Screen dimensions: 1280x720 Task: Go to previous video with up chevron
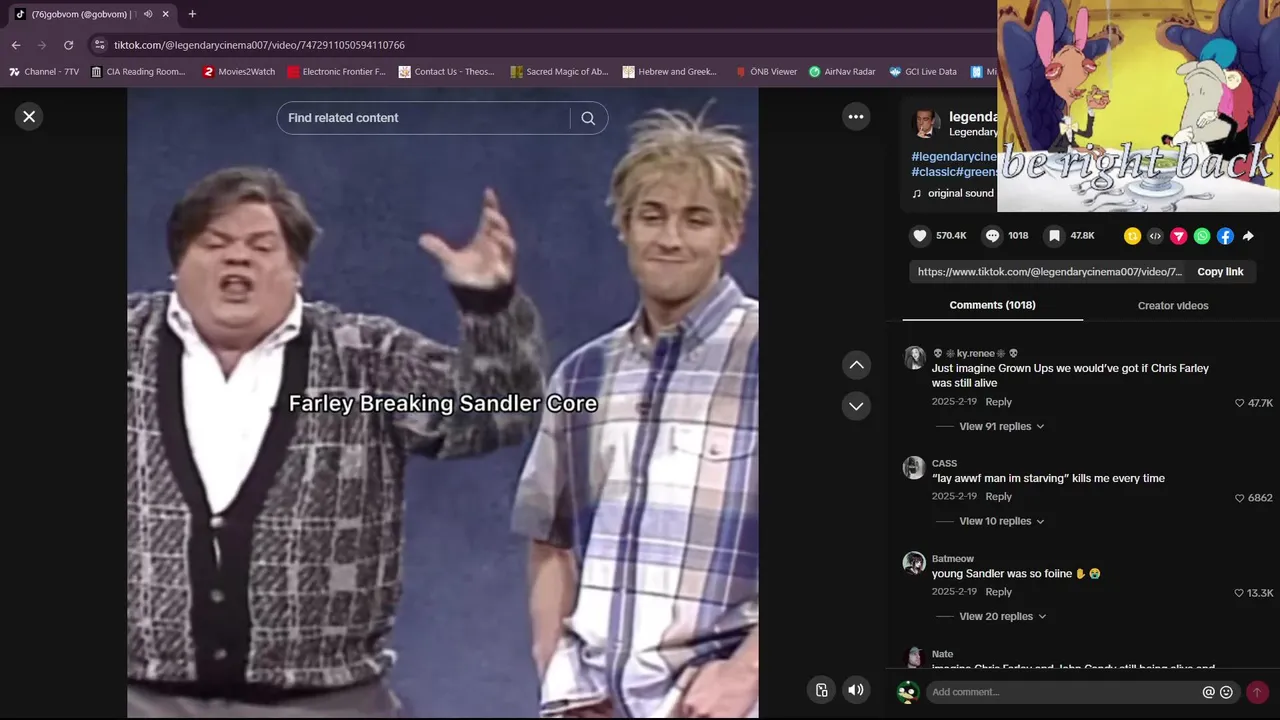[856, 365]
